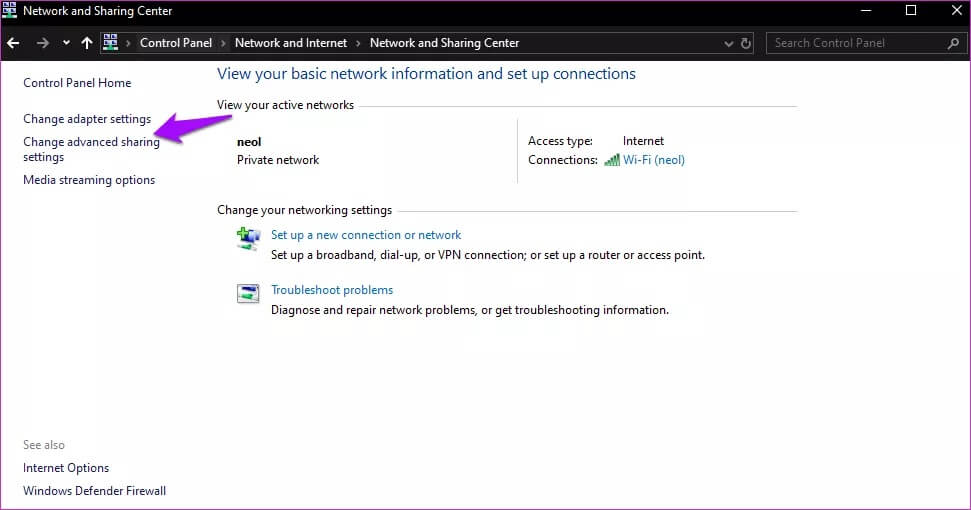
Task: Open Change advanced sharing settings
Action: pos(91,149)
